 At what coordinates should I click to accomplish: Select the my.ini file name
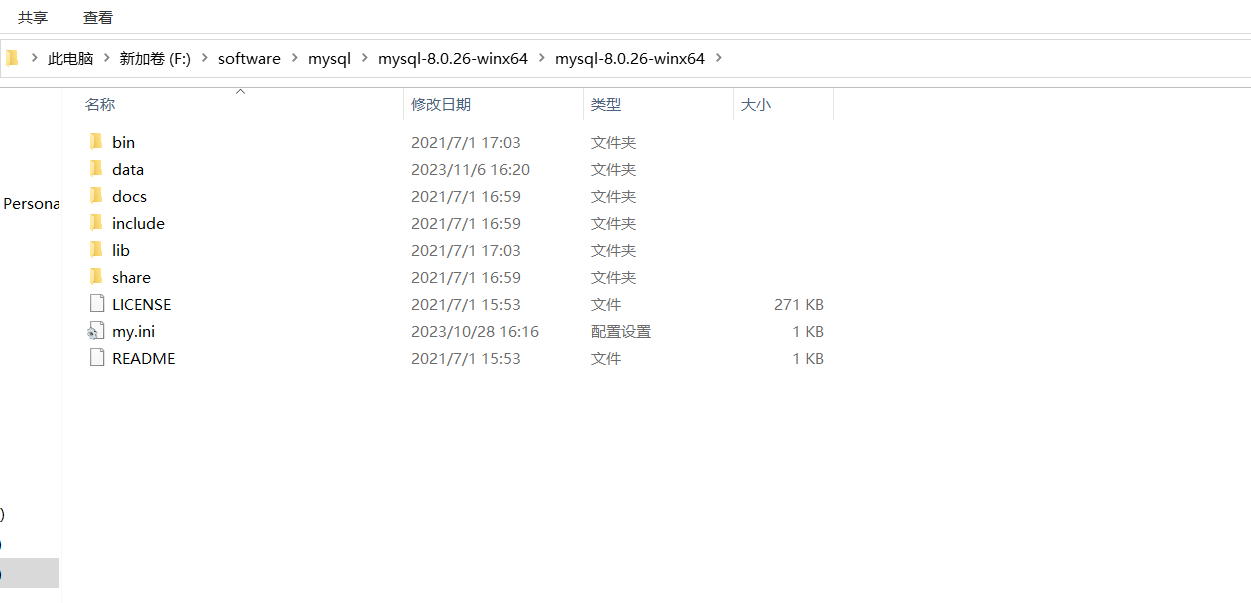point(133,331)
